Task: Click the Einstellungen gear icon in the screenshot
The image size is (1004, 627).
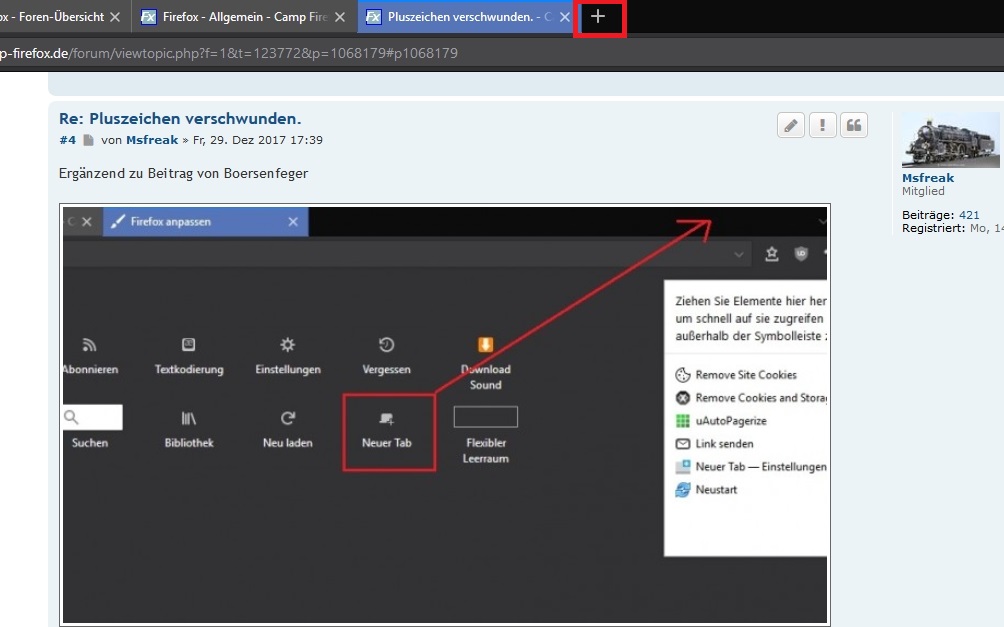Action: click(x=288, y=345)
